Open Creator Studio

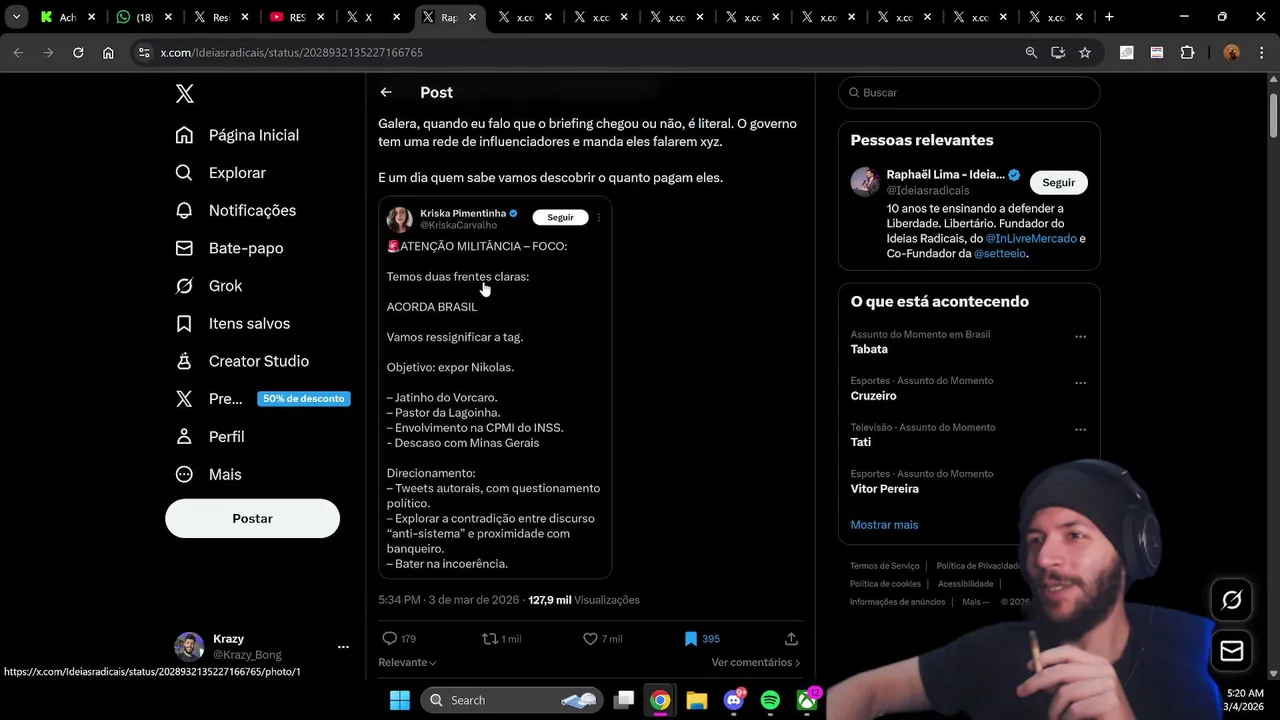(241, 361)
